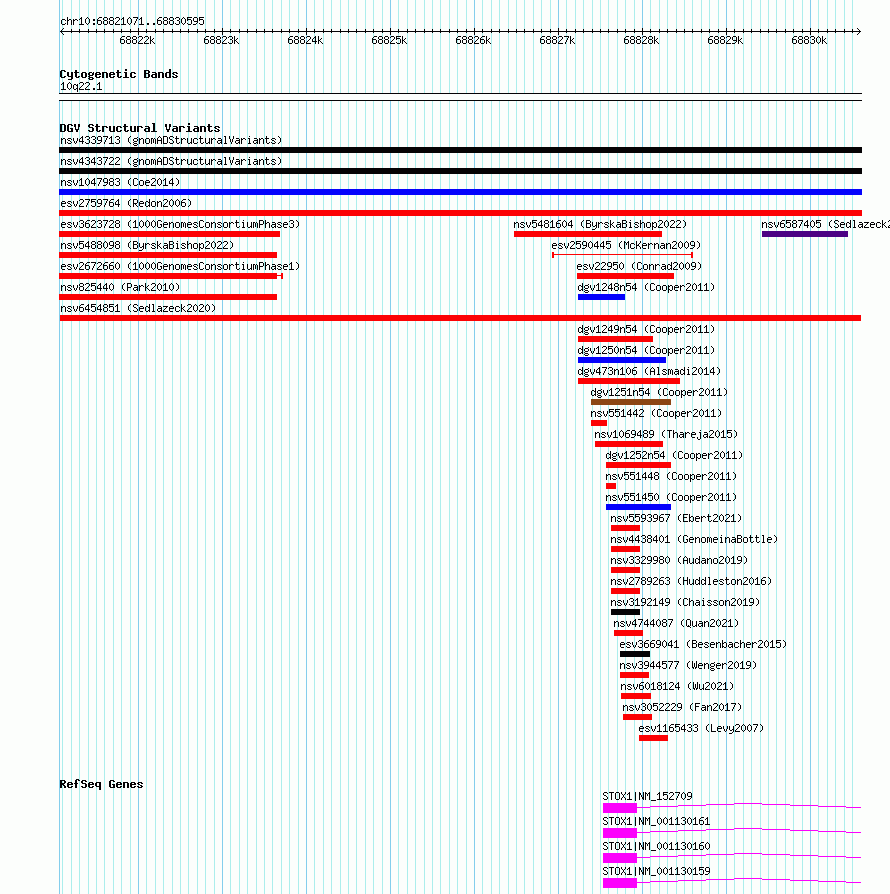Click the STOX1|NM_001130161 transcript label
890x894 pixels.
coord(656,822)
